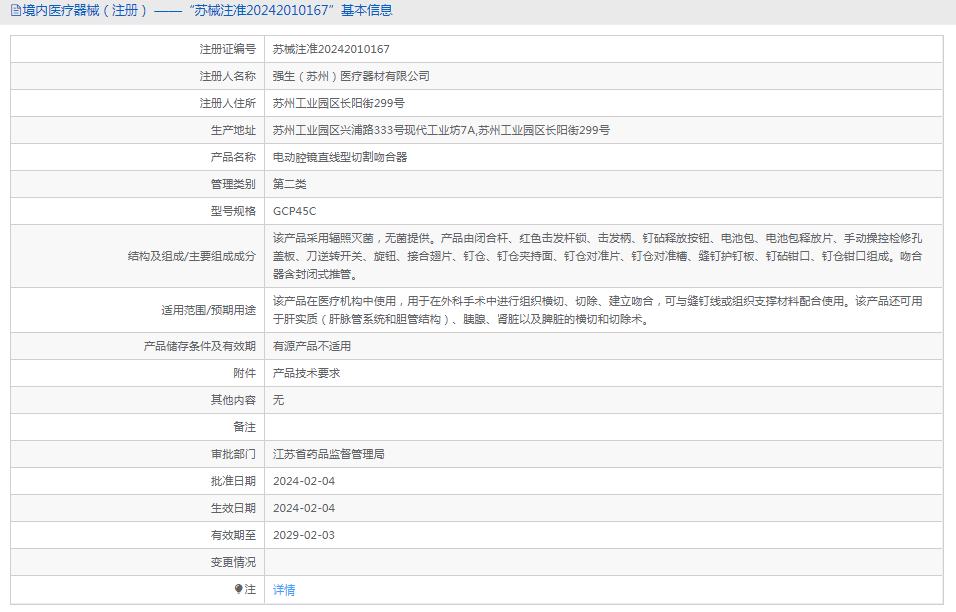Click the 备注 label
Screen dimensions: 956x612
[x=244, y=427]
